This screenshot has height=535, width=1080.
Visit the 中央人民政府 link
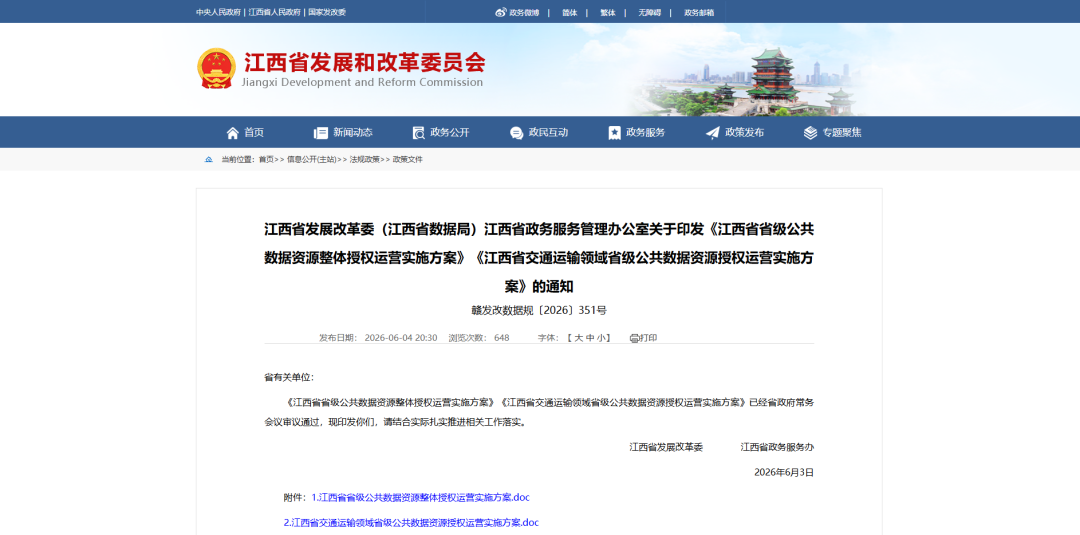(218, 12)
